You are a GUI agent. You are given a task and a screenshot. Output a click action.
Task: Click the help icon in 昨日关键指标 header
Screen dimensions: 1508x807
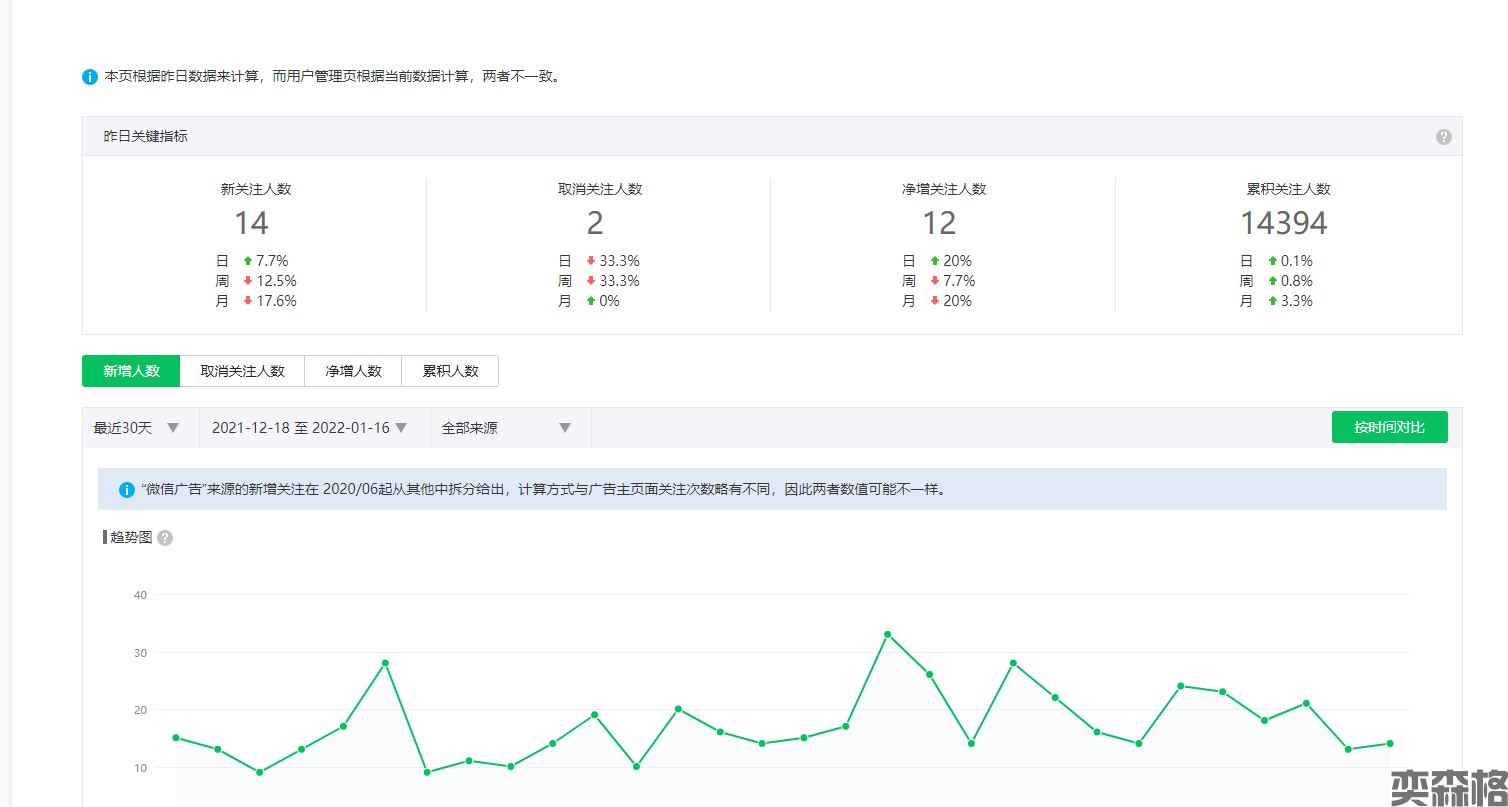coord(1443,137)
